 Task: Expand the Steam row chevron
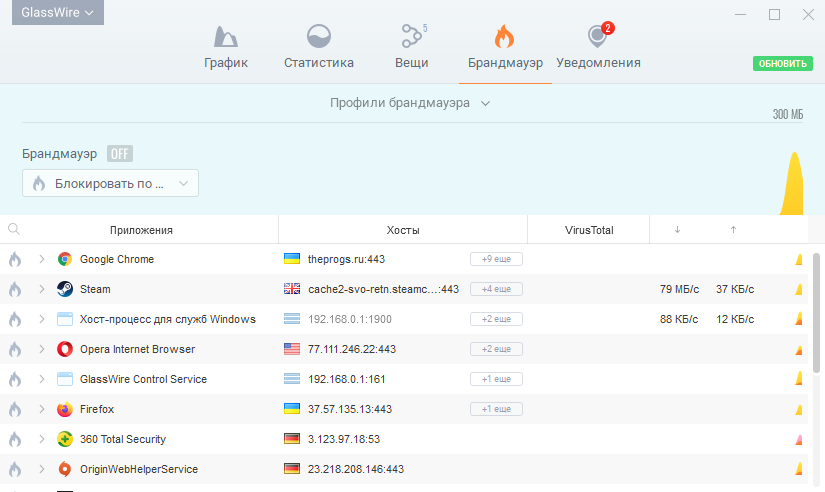[42, 289]
